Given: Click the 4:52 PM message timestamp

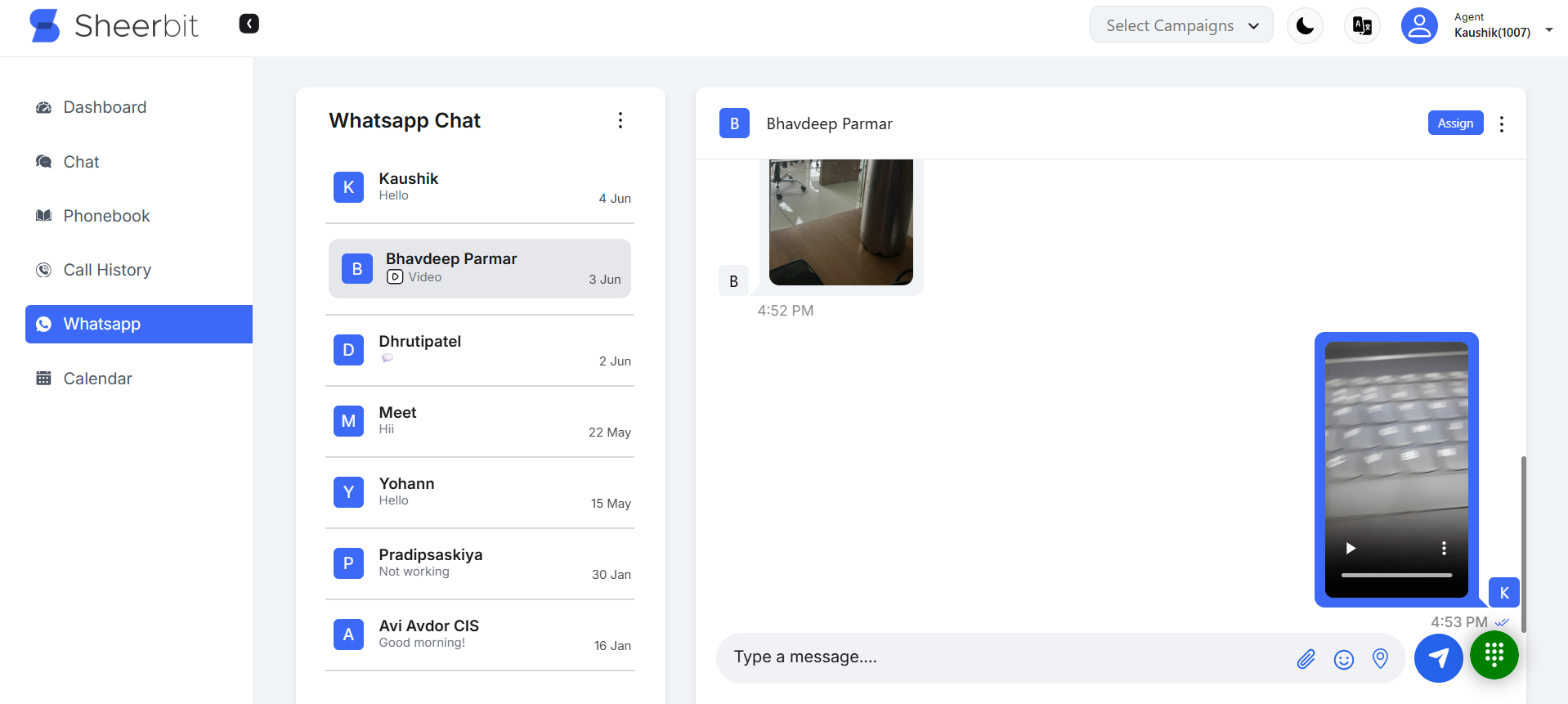Looking at the screenshot, I should tap(786, 311).
